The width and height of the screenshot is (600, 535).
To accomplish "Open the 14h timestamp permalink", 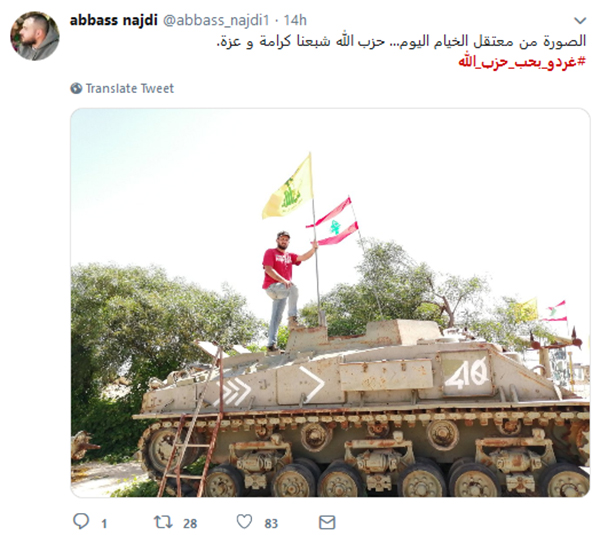I will (295, 20).
